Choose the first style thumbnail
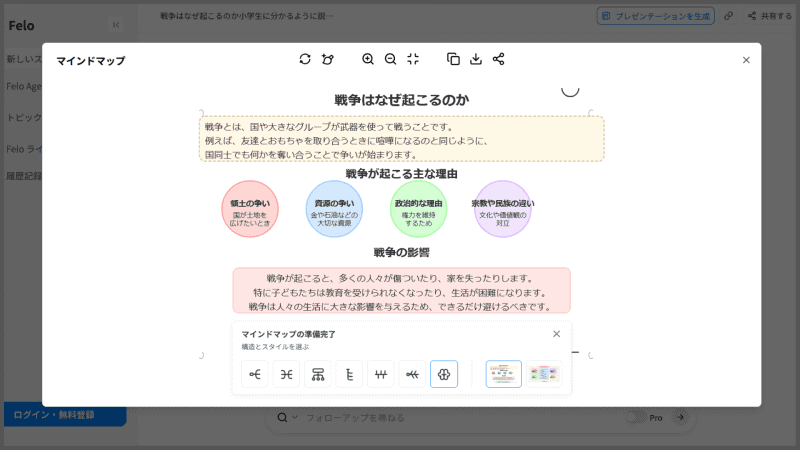This screenshot has width=800, height=450. click(504, 374)
